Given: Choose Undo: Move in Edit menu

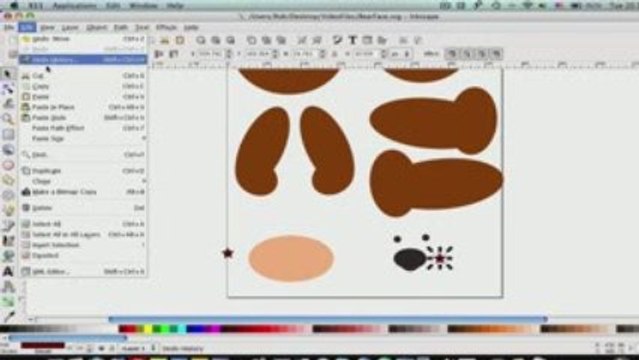Looking at the screenshot, I should (83, 39).
